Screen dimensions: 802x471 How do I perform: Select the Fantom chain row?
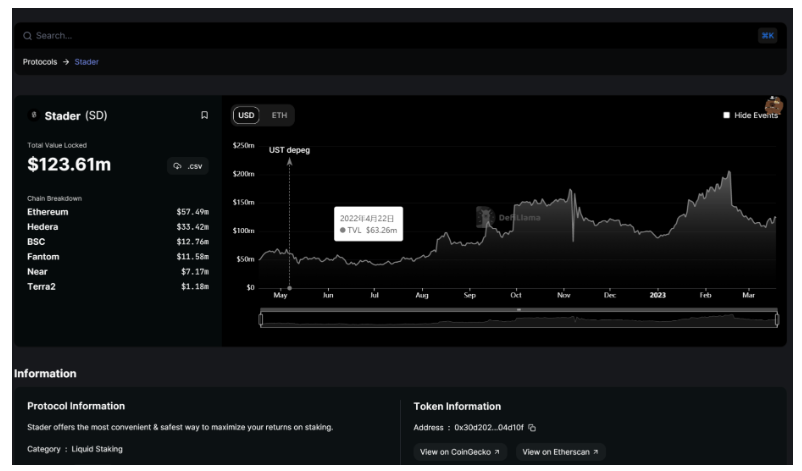tap(118, 257)
